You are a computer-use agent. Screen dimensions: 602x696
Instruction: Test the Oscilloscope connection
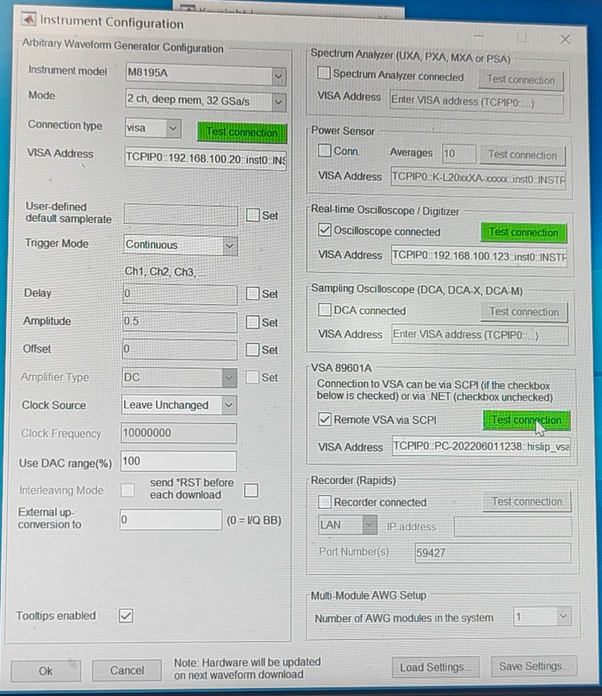click(524, 233)
